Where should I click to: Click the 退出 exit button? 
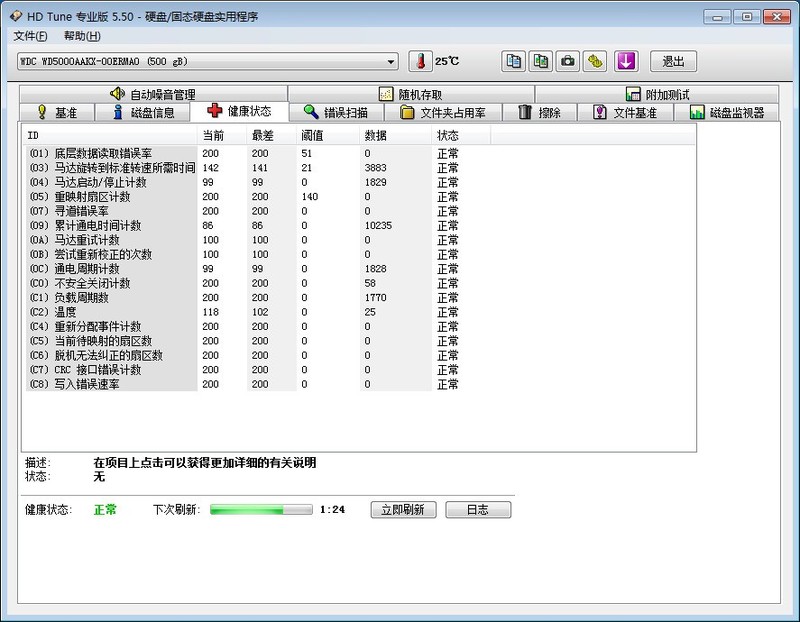pos(673,61)
